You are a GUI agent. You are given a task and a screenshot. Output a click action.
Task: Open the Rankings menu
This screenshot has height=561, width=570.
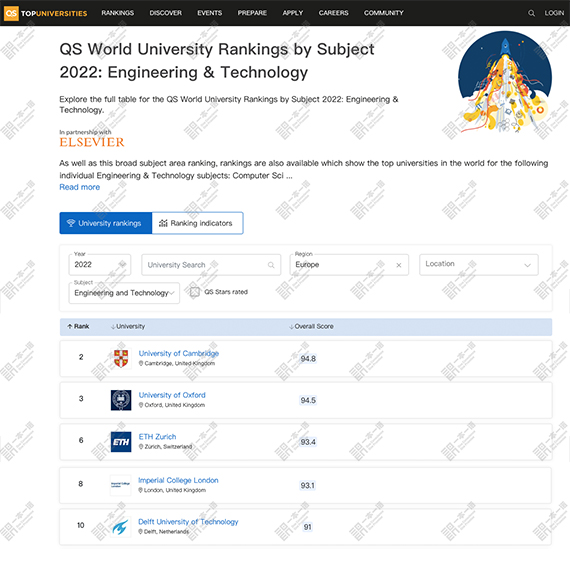coord(117,13)
